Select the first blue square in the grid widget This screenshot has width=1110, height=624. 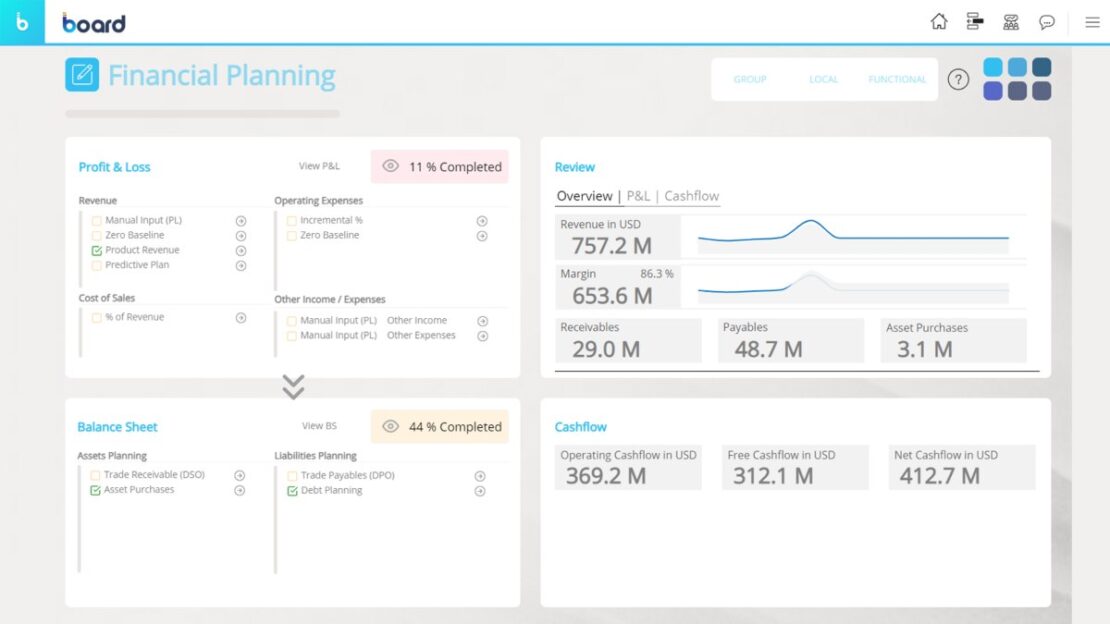(994, 66)
